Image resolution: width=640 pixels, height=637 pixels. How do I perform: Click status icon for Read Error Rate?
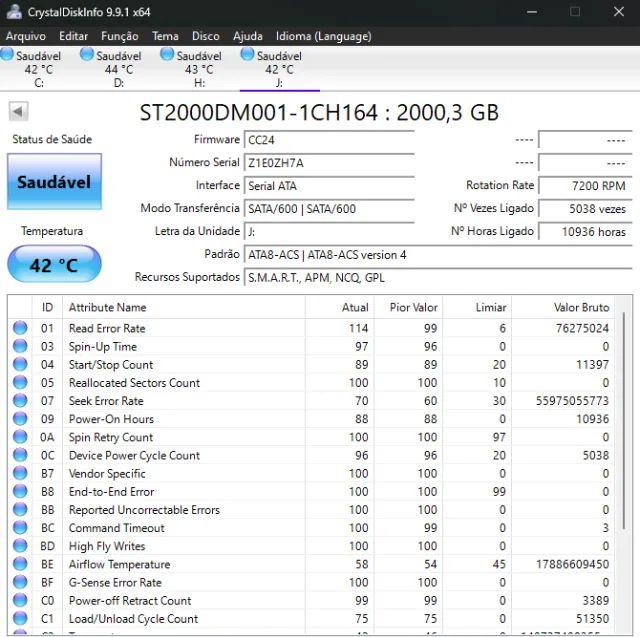click(x=20, y=328)
